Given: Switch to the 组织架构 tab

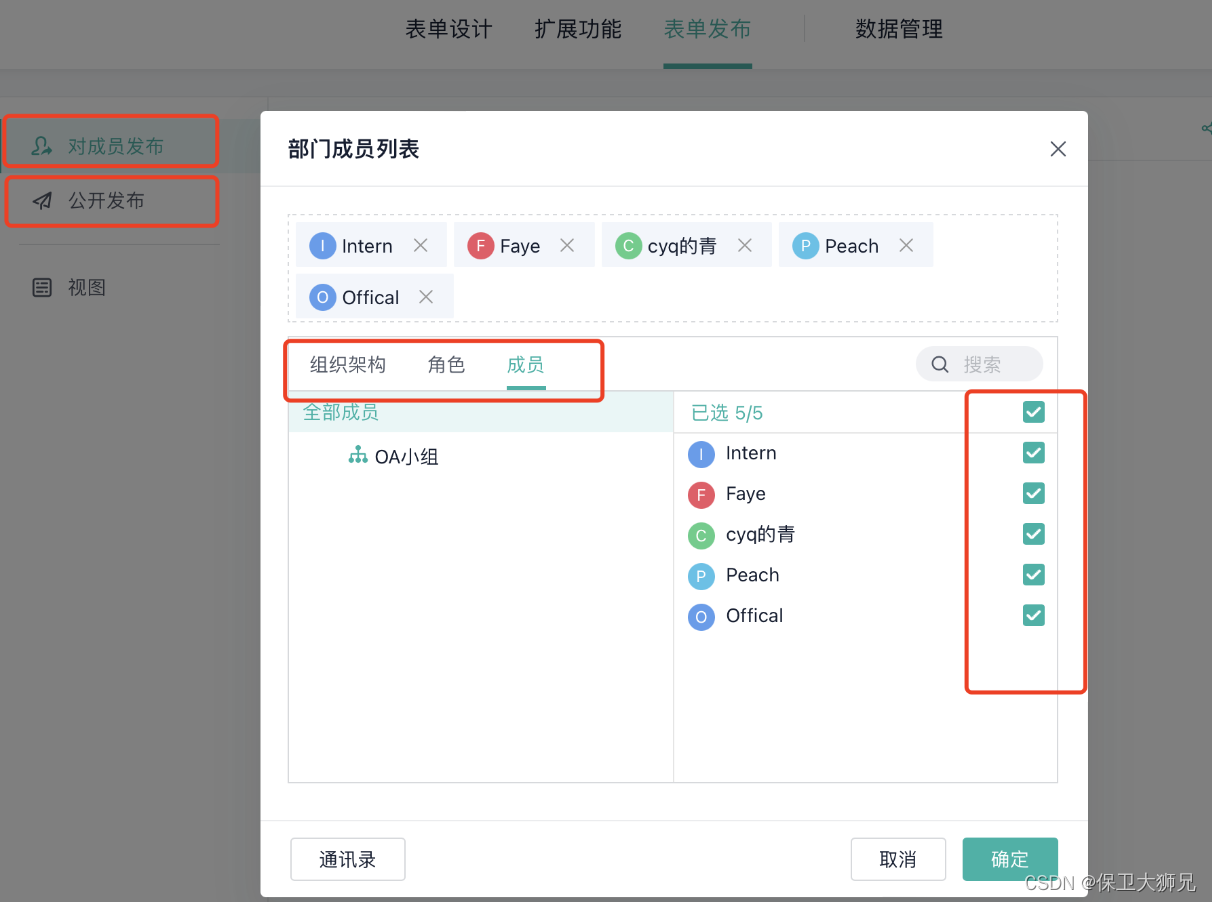Looking at the screenshot, I should 348,365.
